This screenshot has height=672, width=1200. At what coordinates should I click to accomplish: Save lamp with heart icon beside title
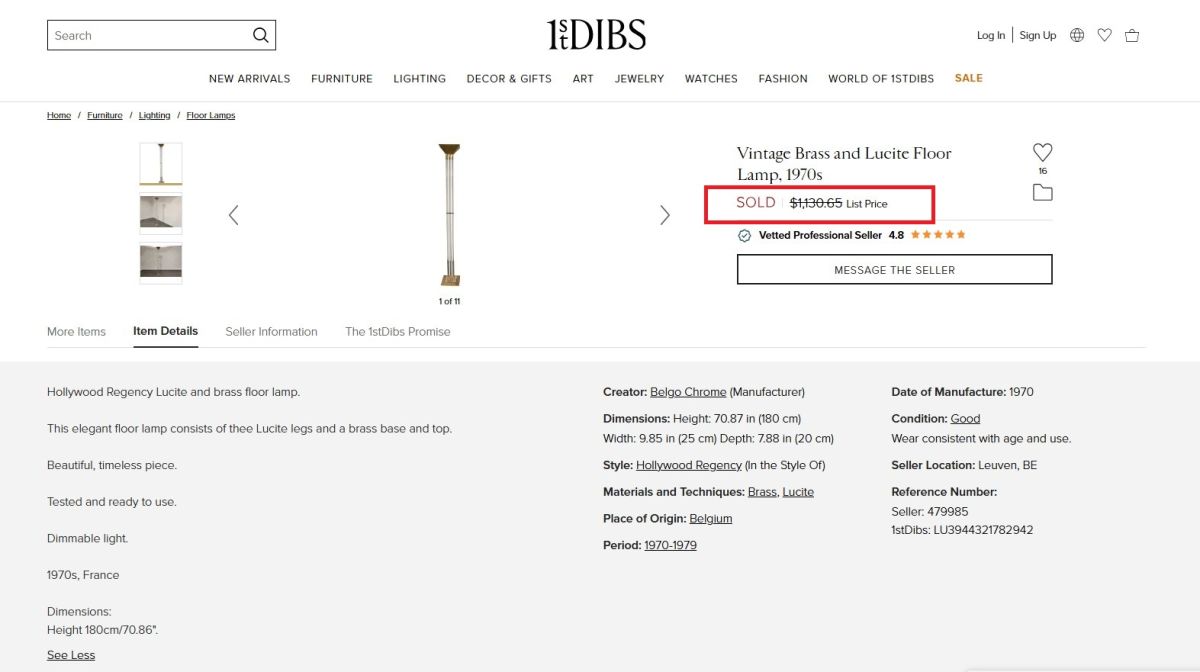(1042, 153)
